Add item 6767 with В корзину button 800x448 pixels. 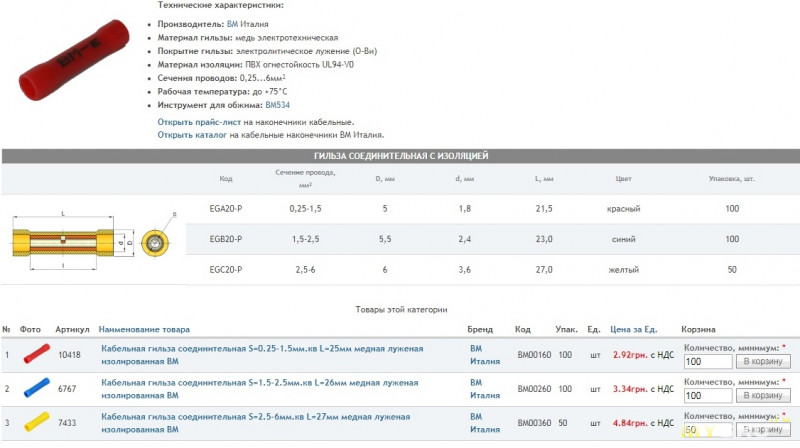pos(763,395)
